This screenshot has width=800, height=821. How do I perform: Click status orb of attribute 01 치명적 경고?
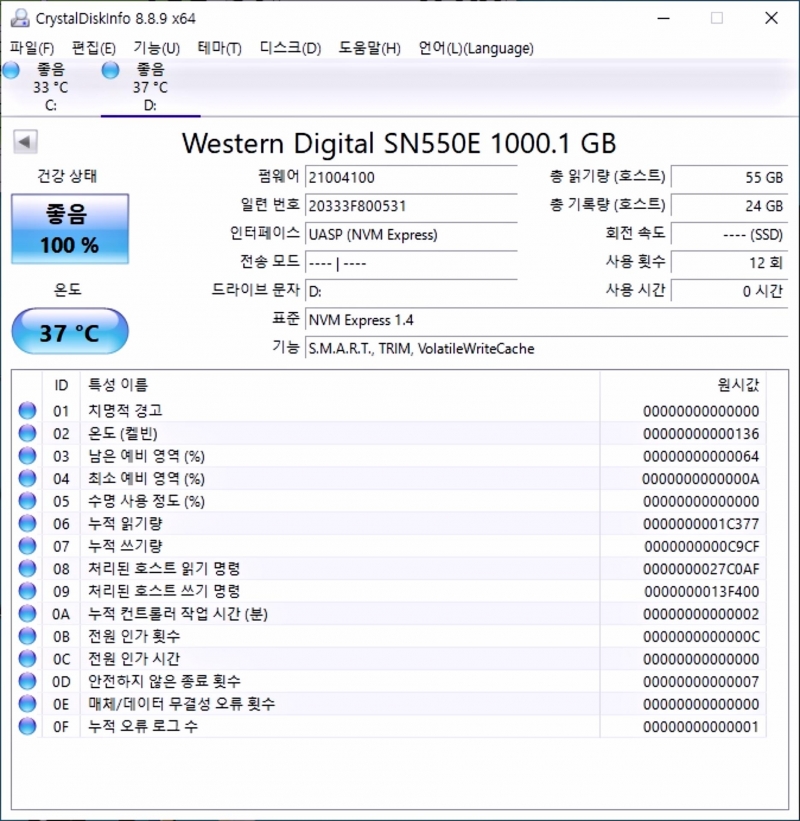pos(27,410)
